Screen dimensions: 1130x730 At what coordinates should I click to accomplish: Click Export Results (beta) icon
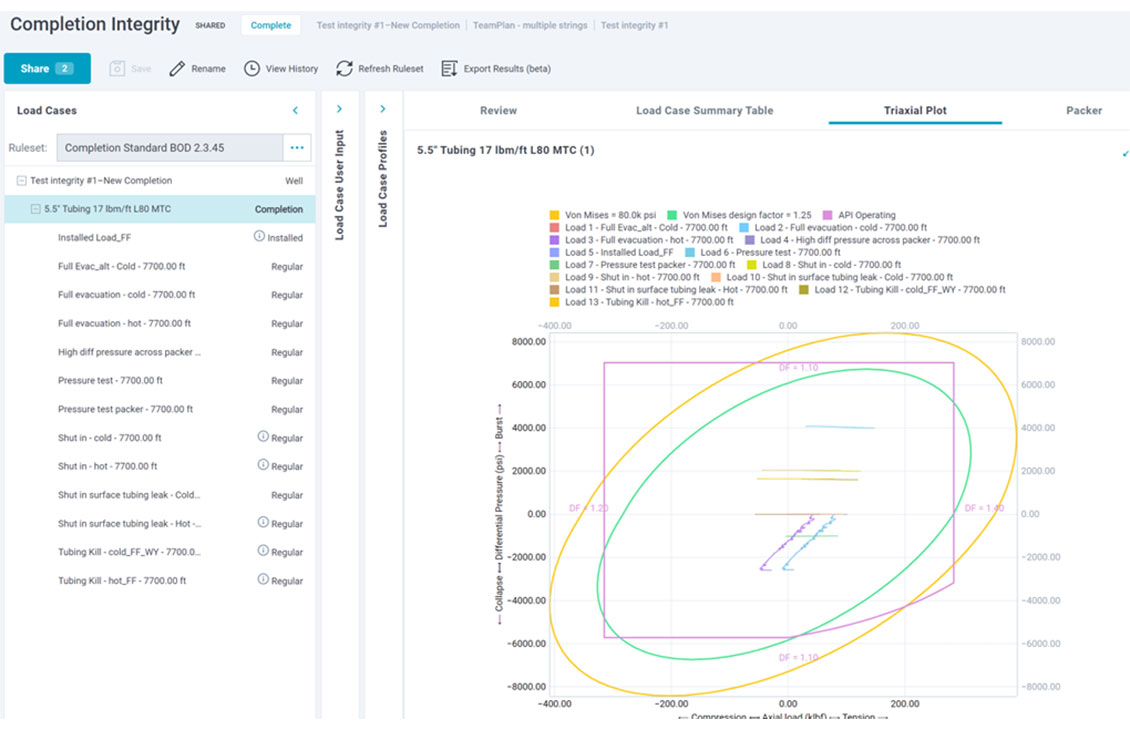[x=449, y=69]
